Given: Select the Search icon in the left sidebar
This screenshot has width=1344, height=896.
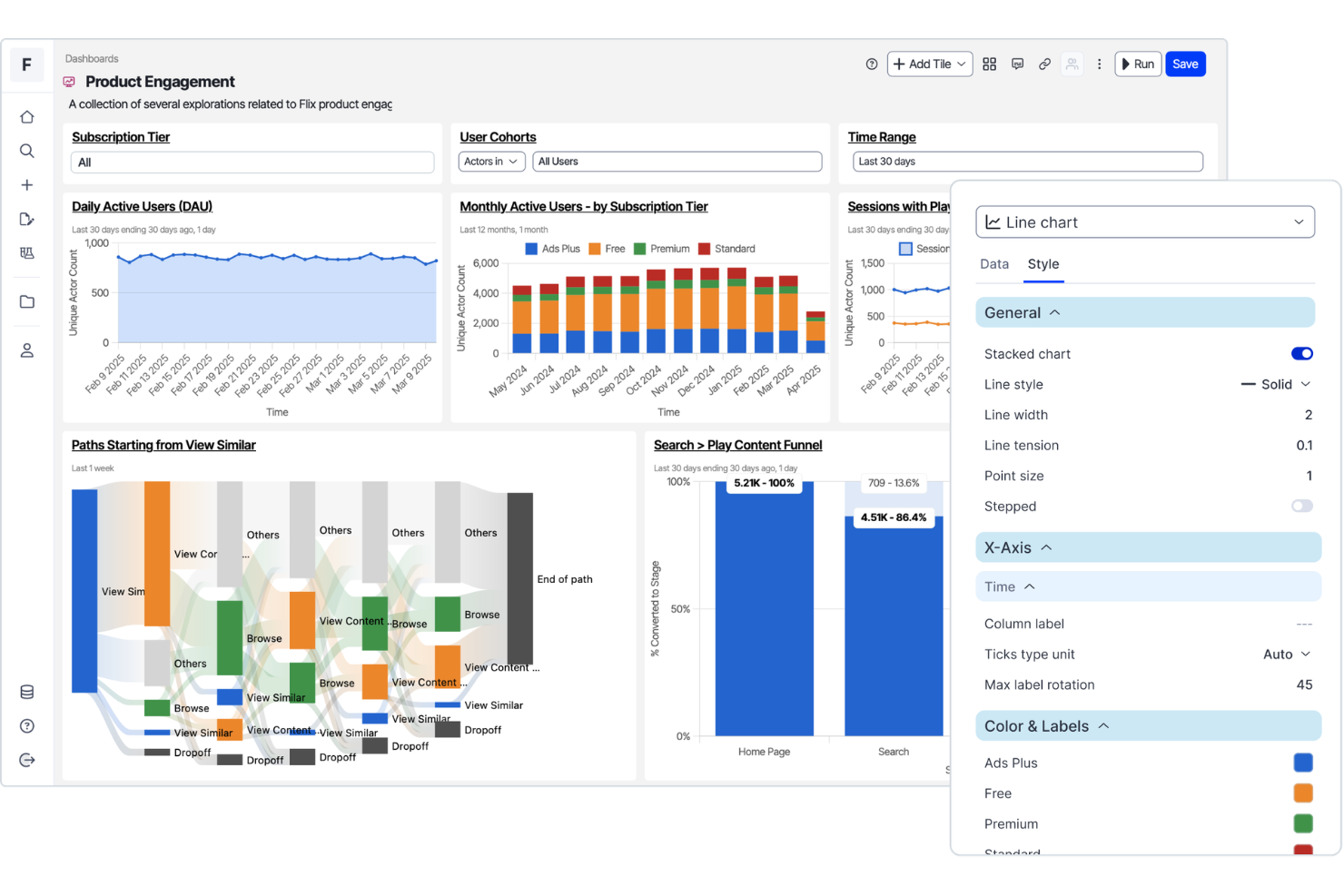Looking at the screenshot, I should pyautogui.click(x=27, y=151).
